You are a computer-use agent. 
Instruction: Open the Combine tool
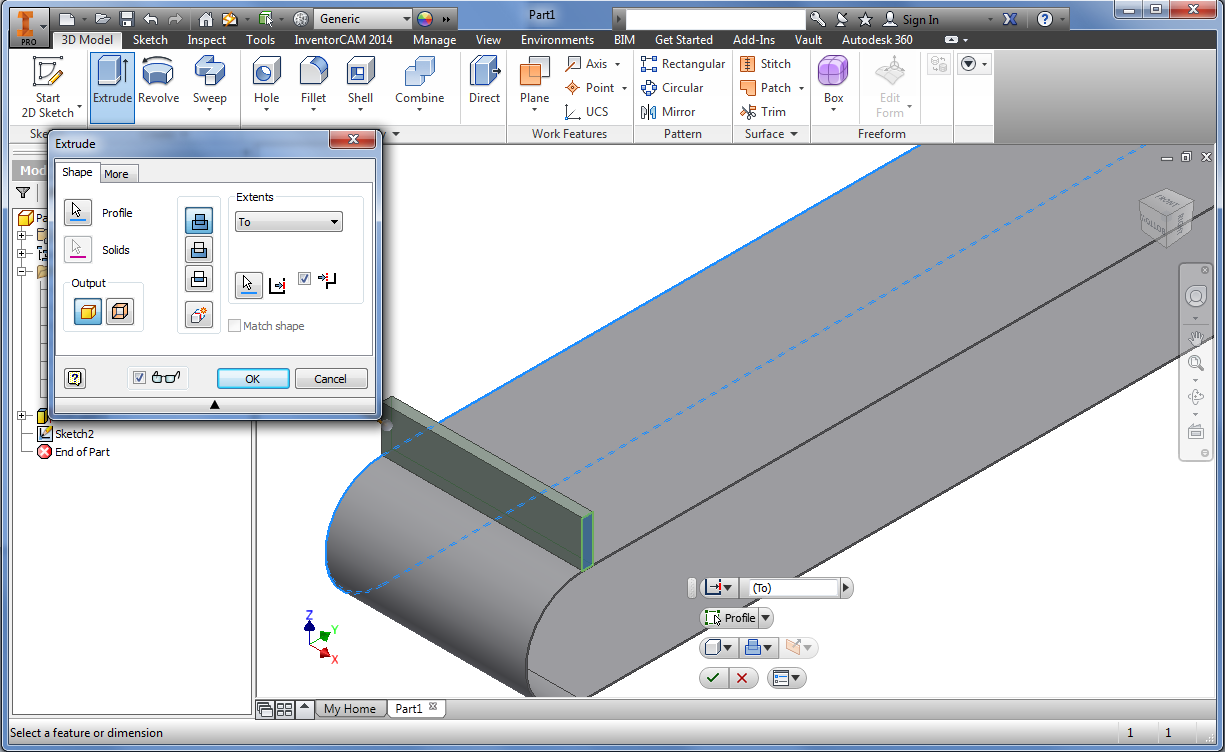pyautogui.click(x=419, y=80)
